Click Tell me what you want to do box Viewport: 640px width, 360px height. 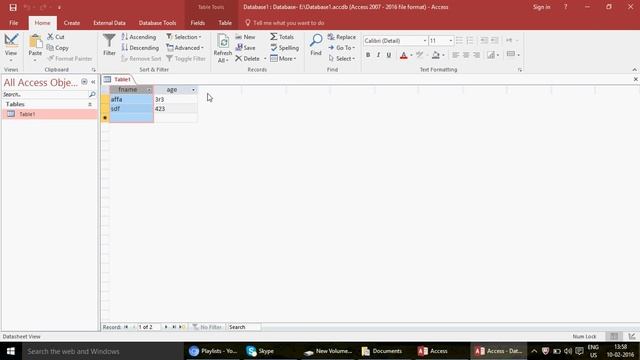tap(285, 23)
